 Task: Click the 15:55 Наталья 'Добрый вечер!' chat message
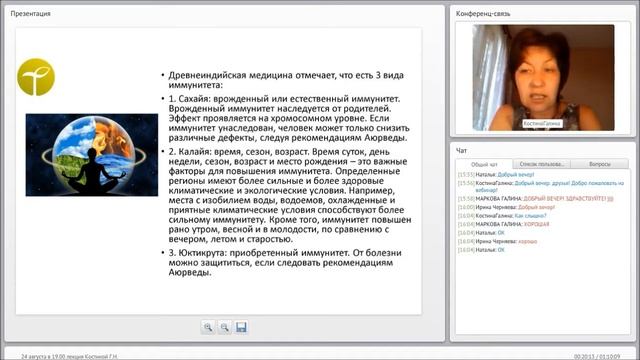pos(496,175)
